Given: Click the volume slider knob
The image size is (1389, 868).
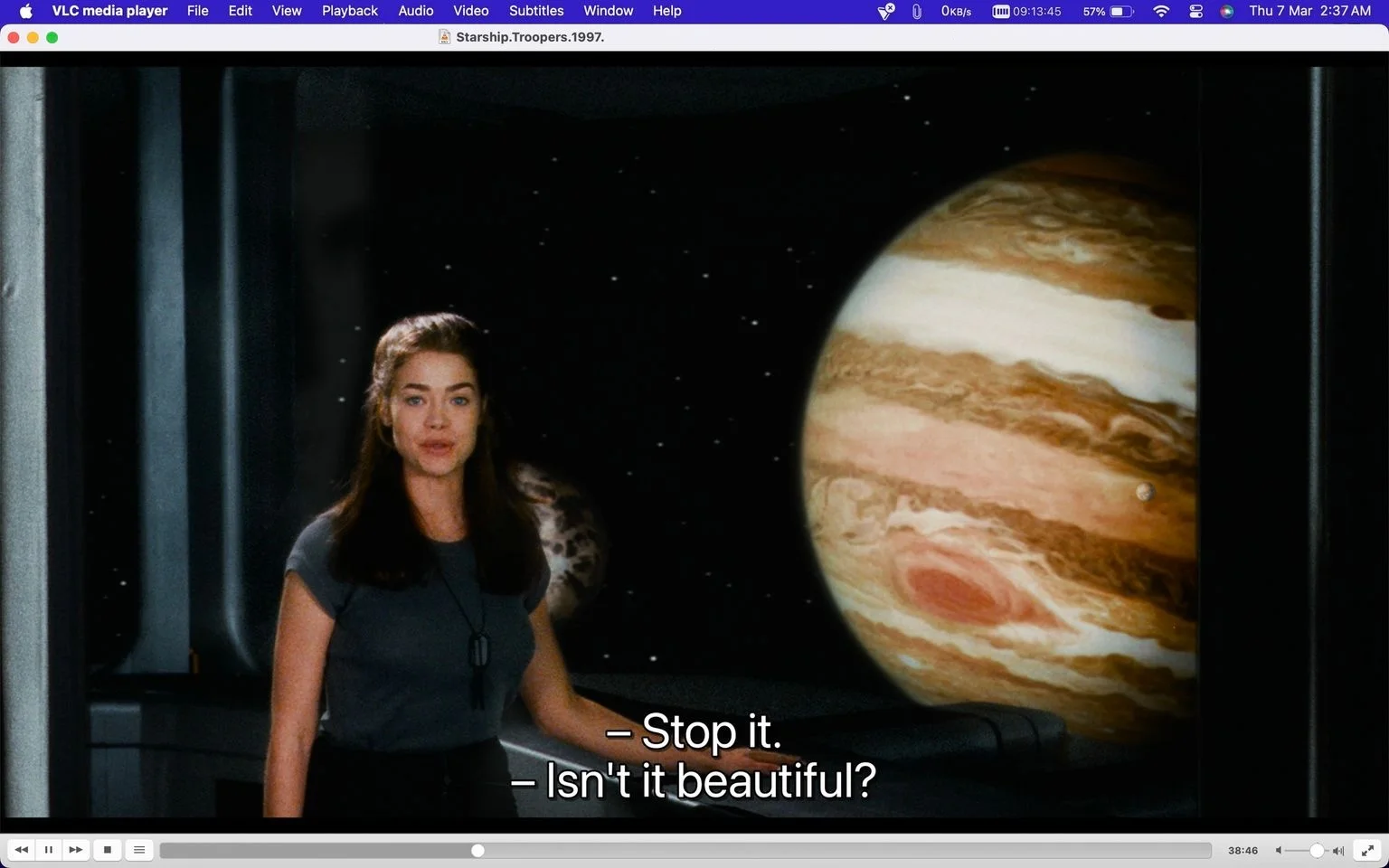Looking at the screenshot, I should (1317, 851).
